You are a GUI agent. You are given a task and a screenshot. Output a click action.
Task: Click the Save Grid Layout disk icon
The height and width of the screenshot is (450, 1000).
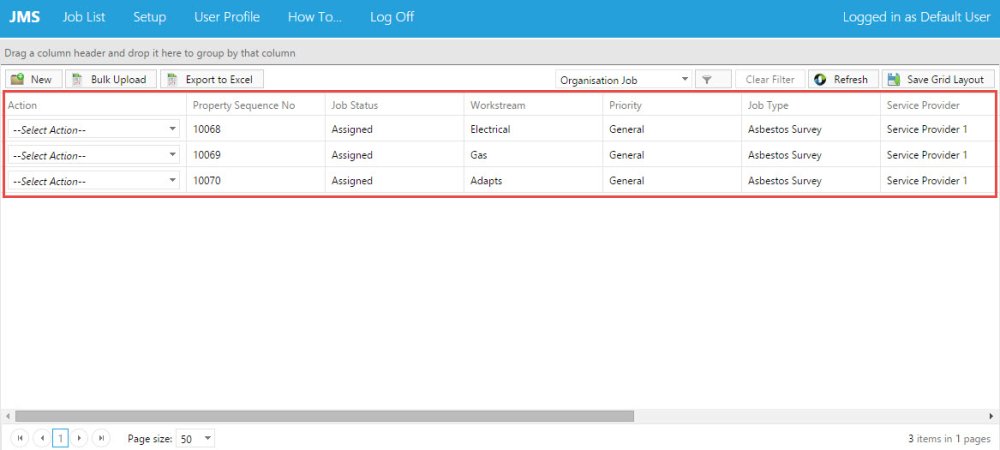(x=893, y=79)
